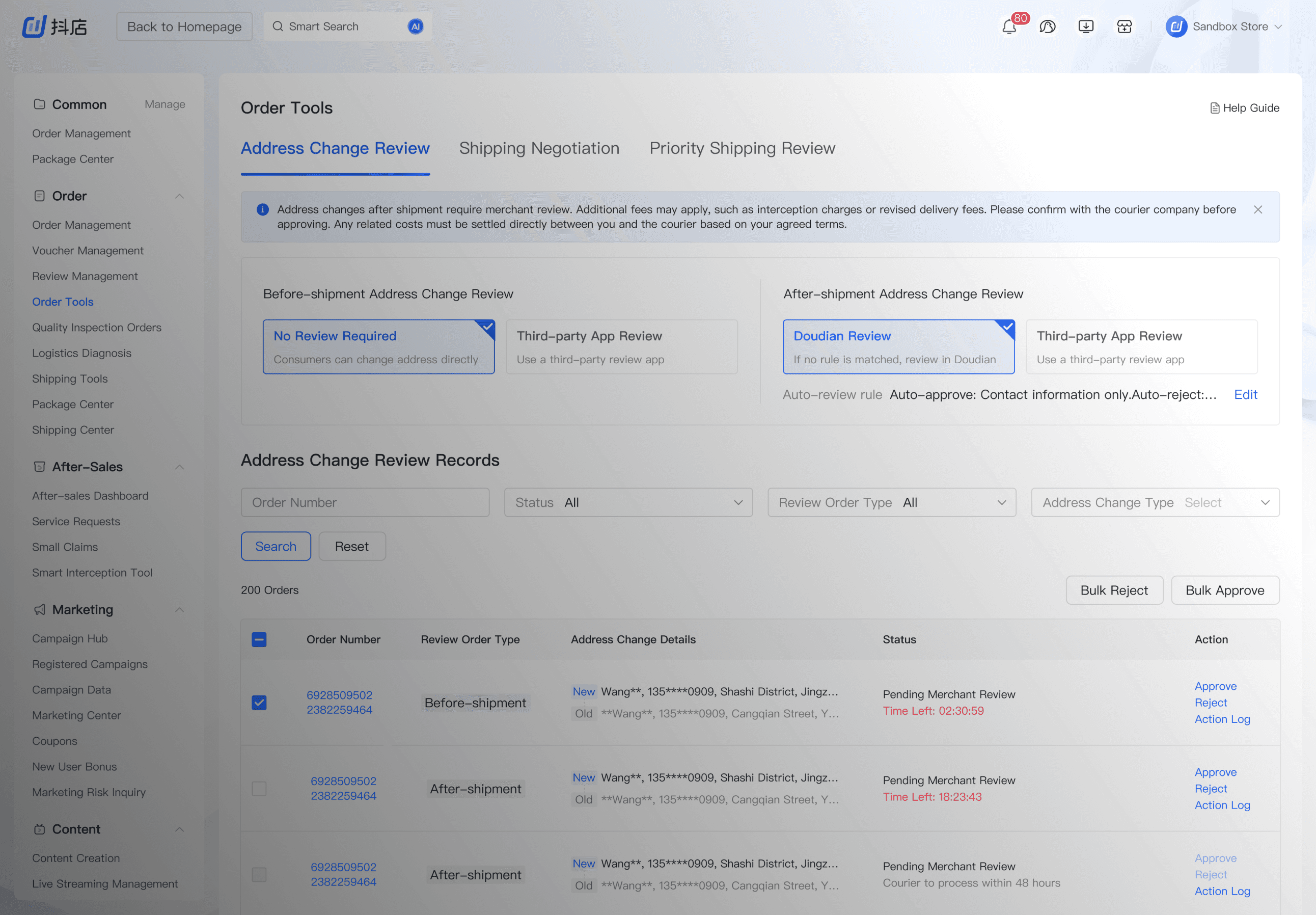This screenshot has width=1316, height=915.
Task: Uncheck the first Before-shipment order checkbox
Action: (259, 703)
